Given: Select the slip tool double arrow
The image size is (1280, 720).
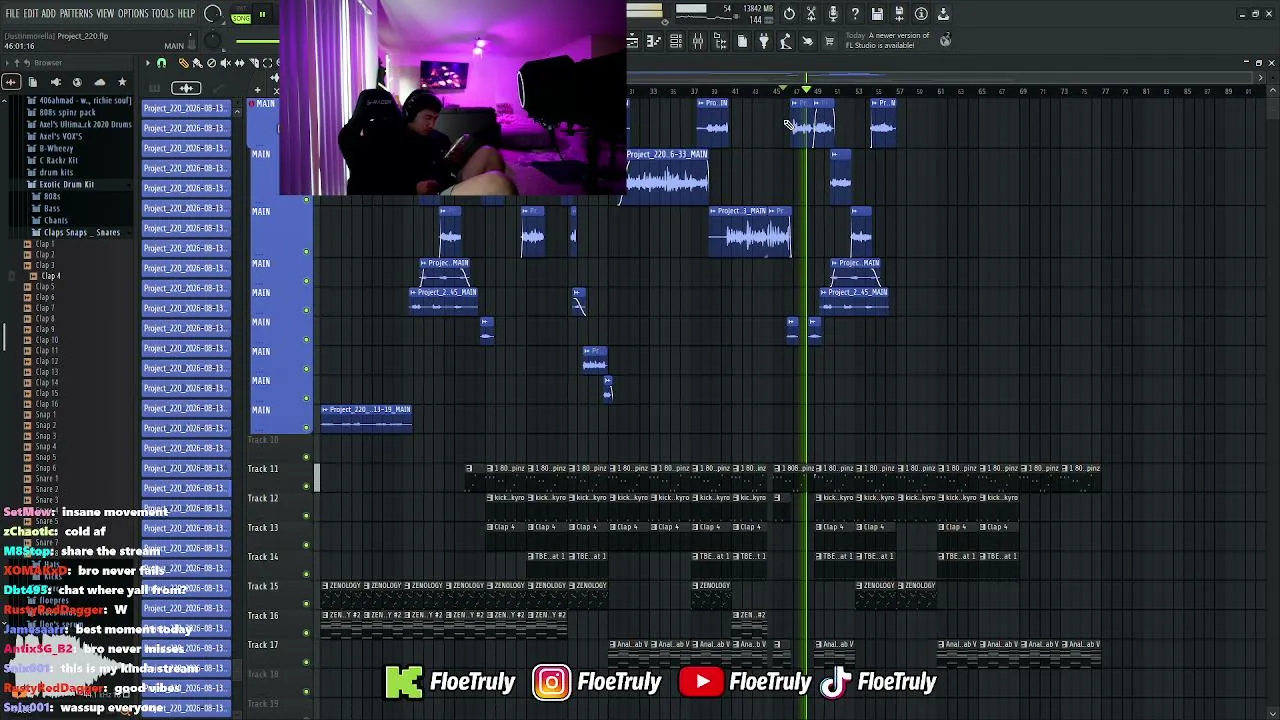Looking at the screenshot, I should 239,63.
